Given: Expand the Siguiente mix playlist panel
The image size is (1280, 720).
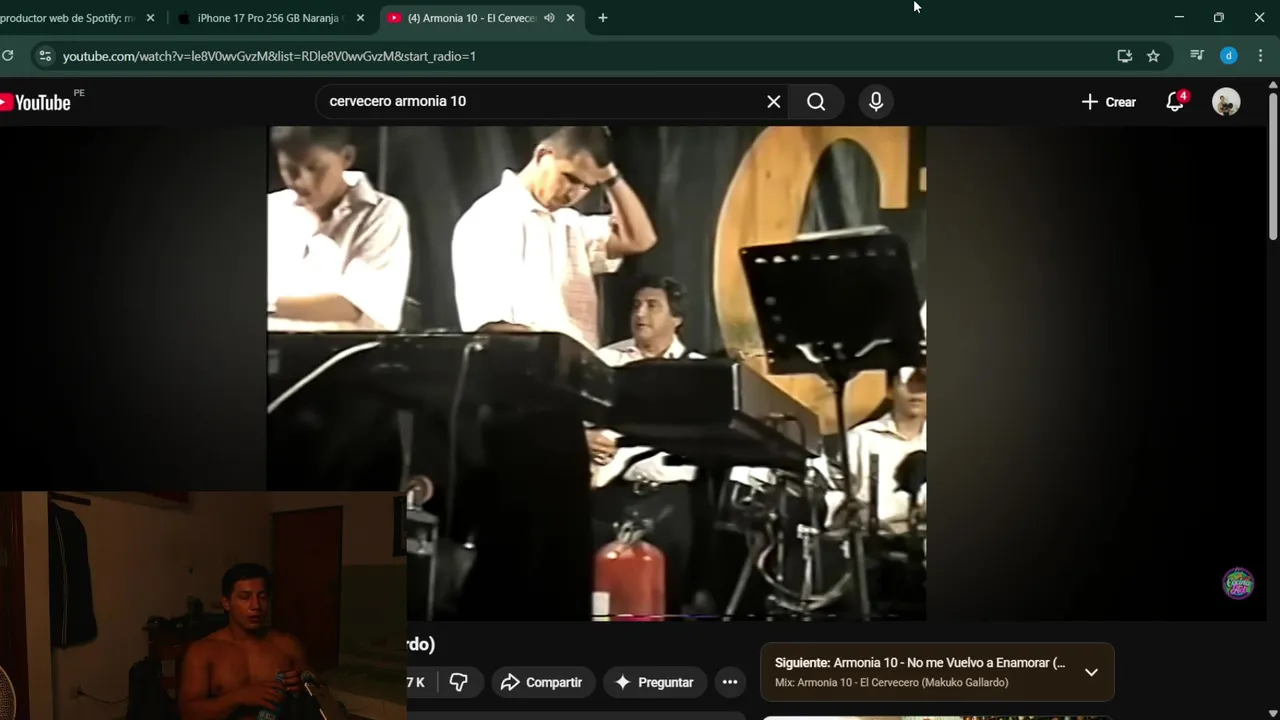Looking at the screenshot, I should coord(1091,672).
